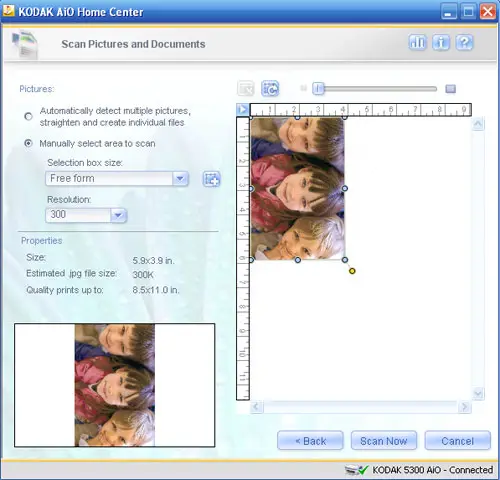Select automatically detect multiple pictures option
Image resolution: width=500 pixels, height=480 pixels.
coord(29,116)
